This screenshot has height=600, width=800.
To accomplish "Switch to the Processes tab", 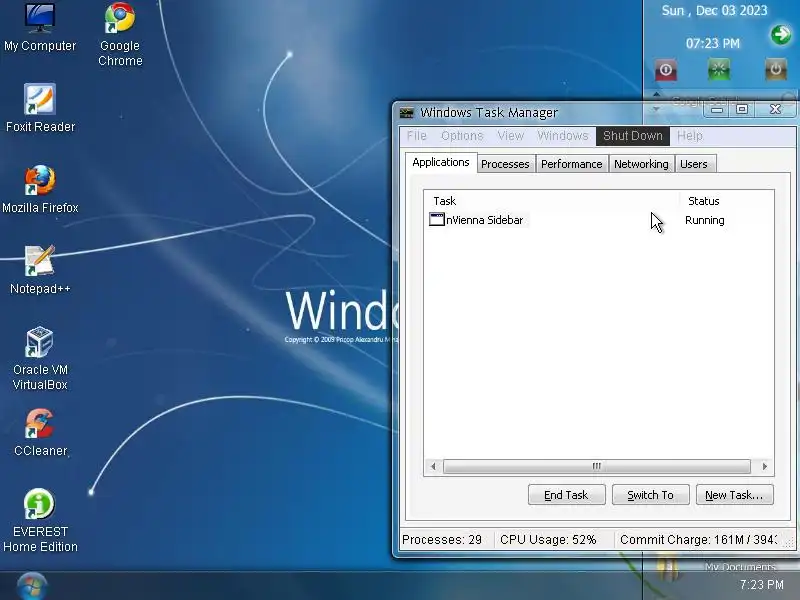I will point(505,164).
